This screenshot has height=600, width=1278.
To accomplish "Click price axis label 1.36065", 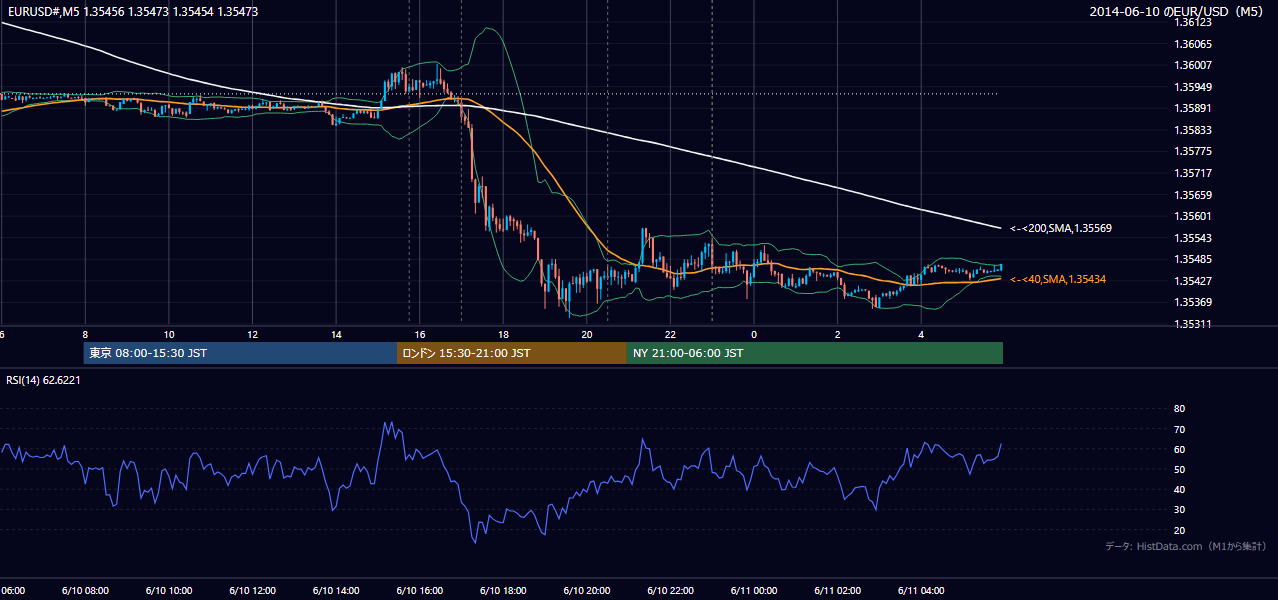I will 1193,44.
